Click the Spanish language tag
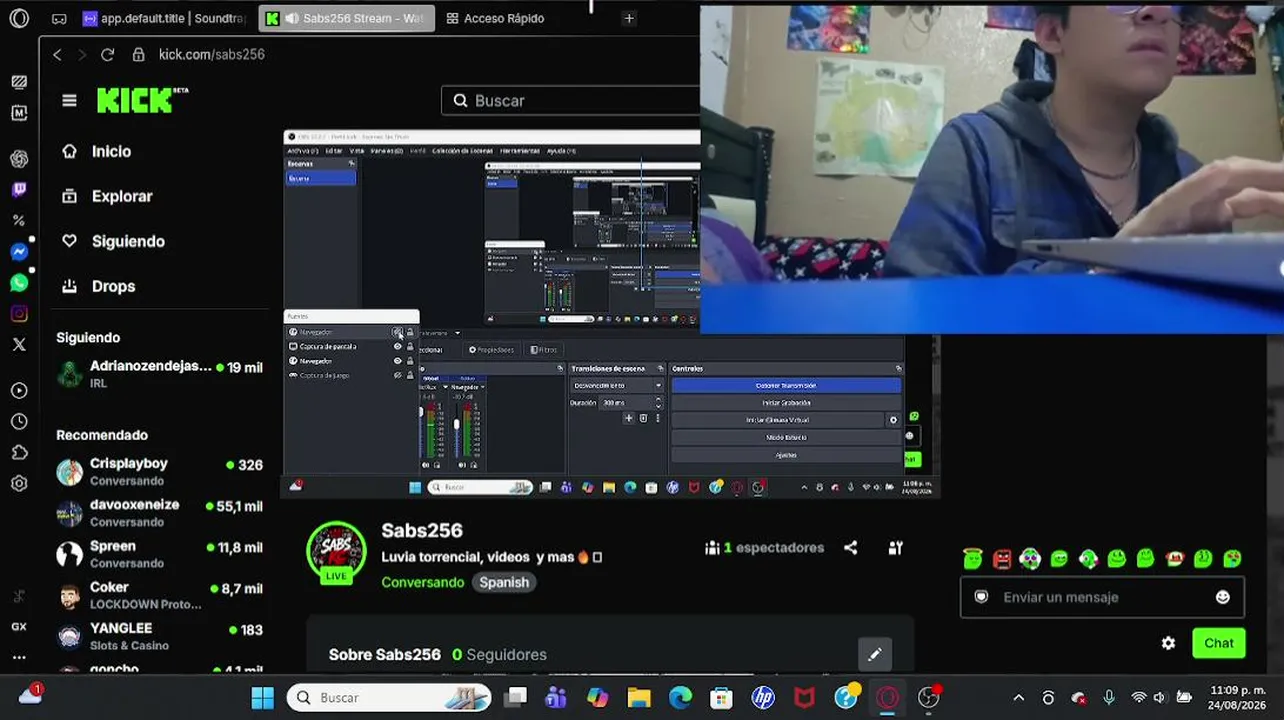This screenshot has width=1284, height=720. pos(504,582)
